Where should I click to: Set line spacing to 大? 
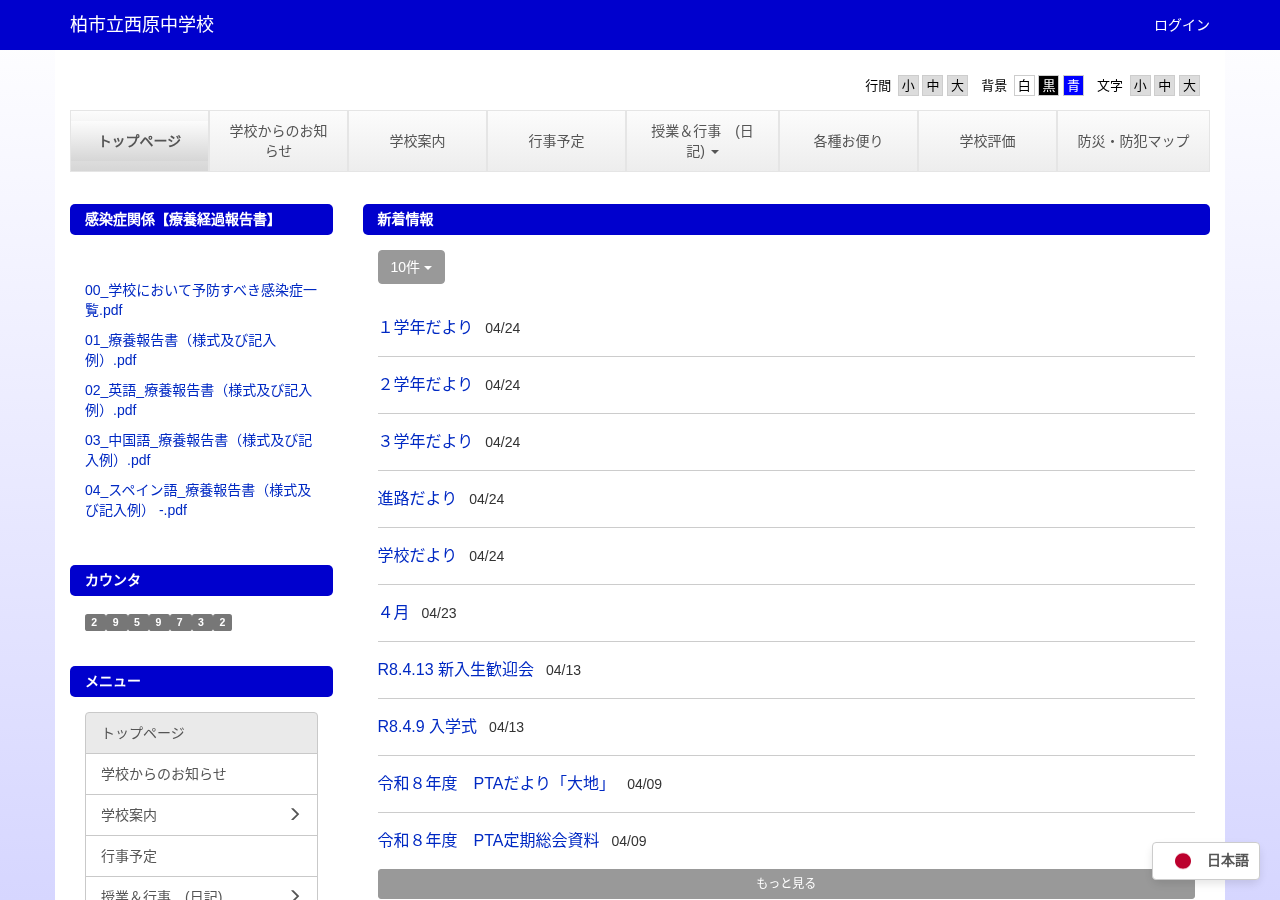tap(957, 86)
